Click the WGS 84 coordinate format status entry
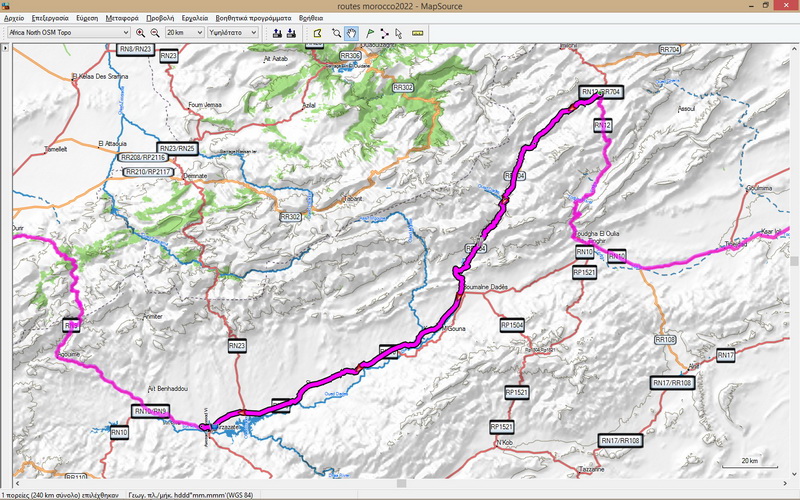Image resolution: width=800 pixels, height=500 pixels. (x=191, y=495)
